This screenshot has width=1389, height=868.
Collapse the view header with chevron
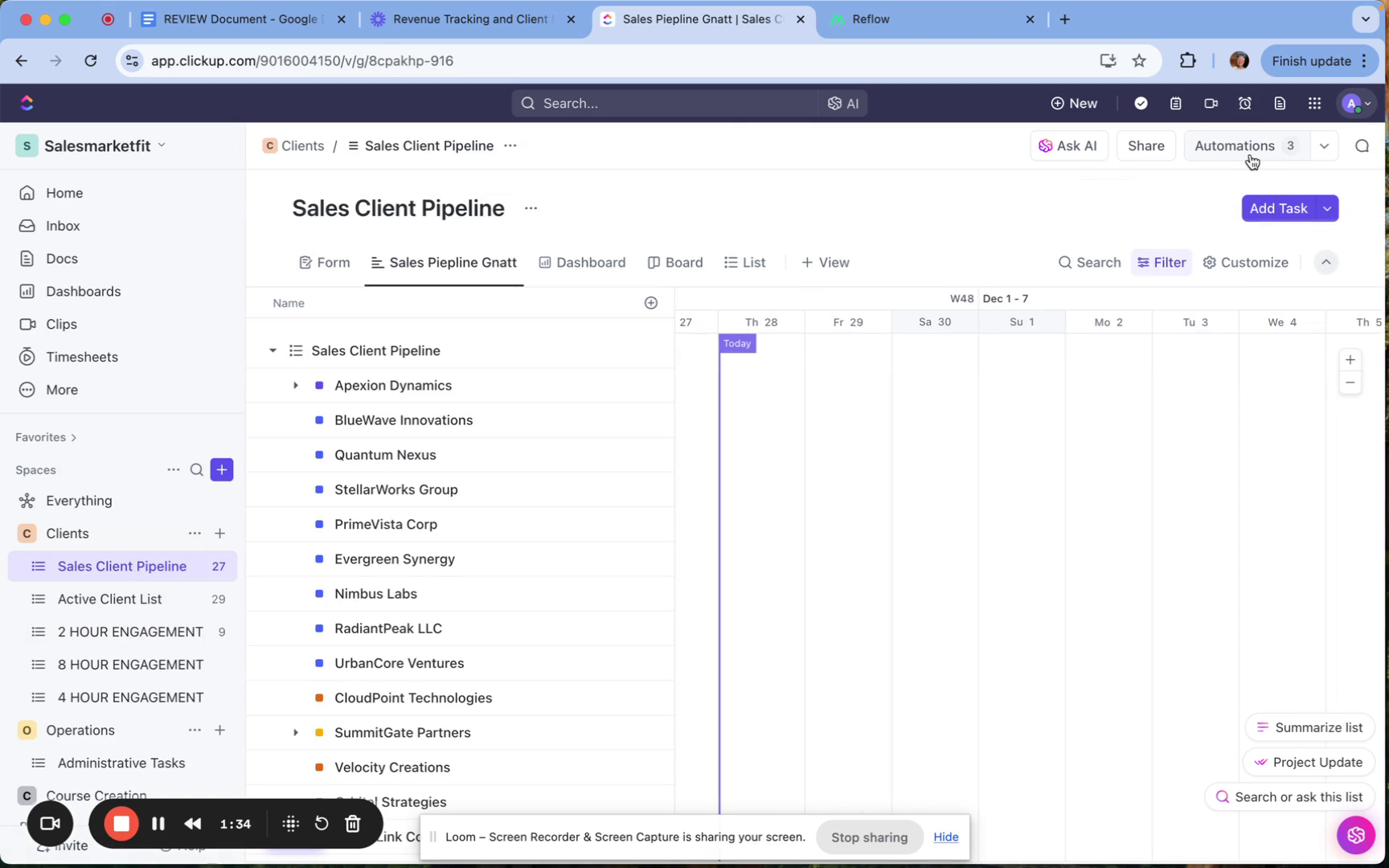1325,263
